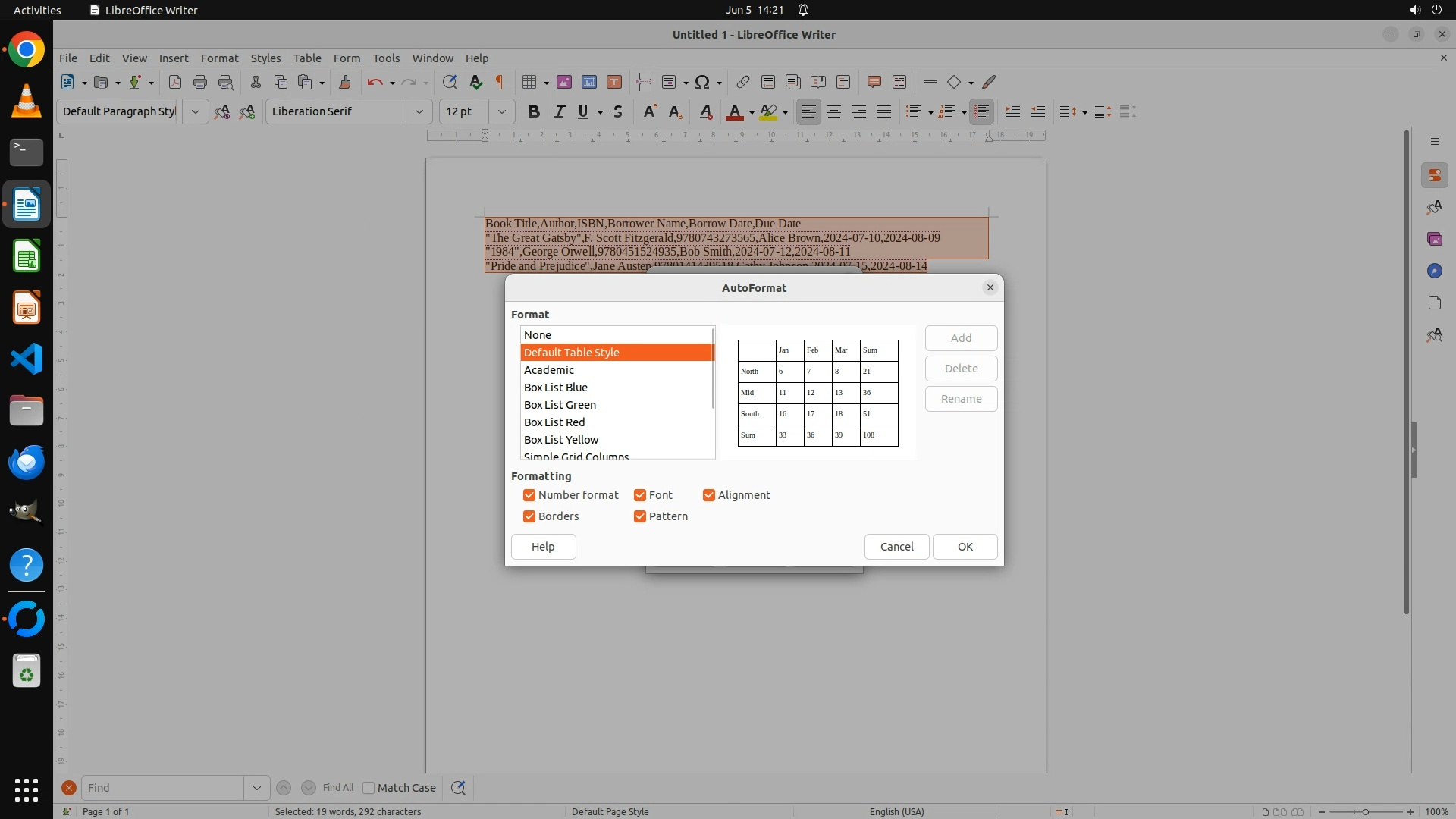Toggle the Borders checkbox
Image resolution: width=1456 pixels, height=819 pixels.
(x=529, y=516)
